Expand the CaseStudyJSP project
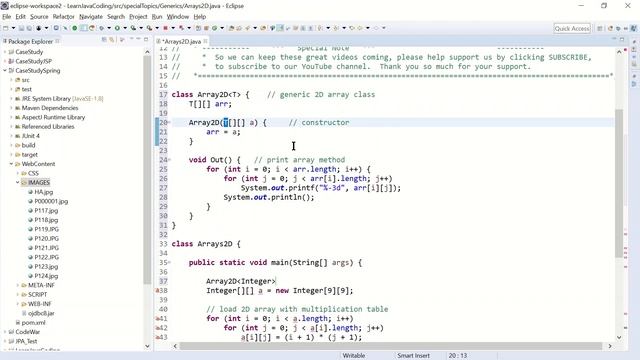Image resolution: width=640 pixels, height=360 pixels. (5, 61)
